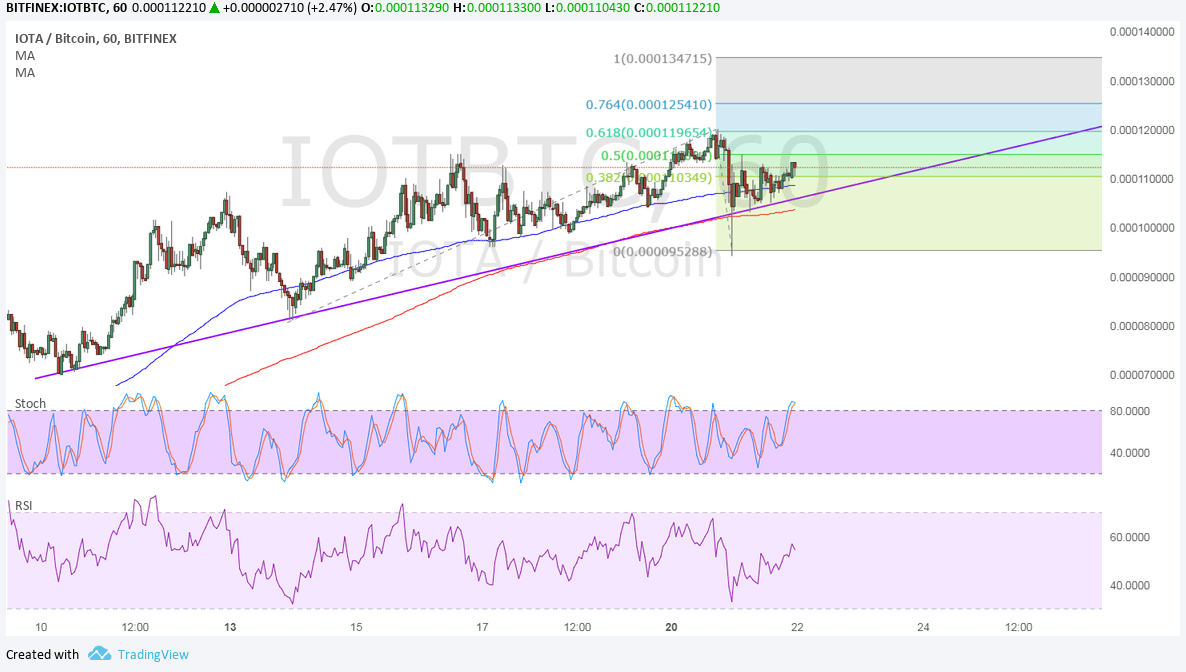
Task: Click the first MA indicator label
Action: click(25, 55)
